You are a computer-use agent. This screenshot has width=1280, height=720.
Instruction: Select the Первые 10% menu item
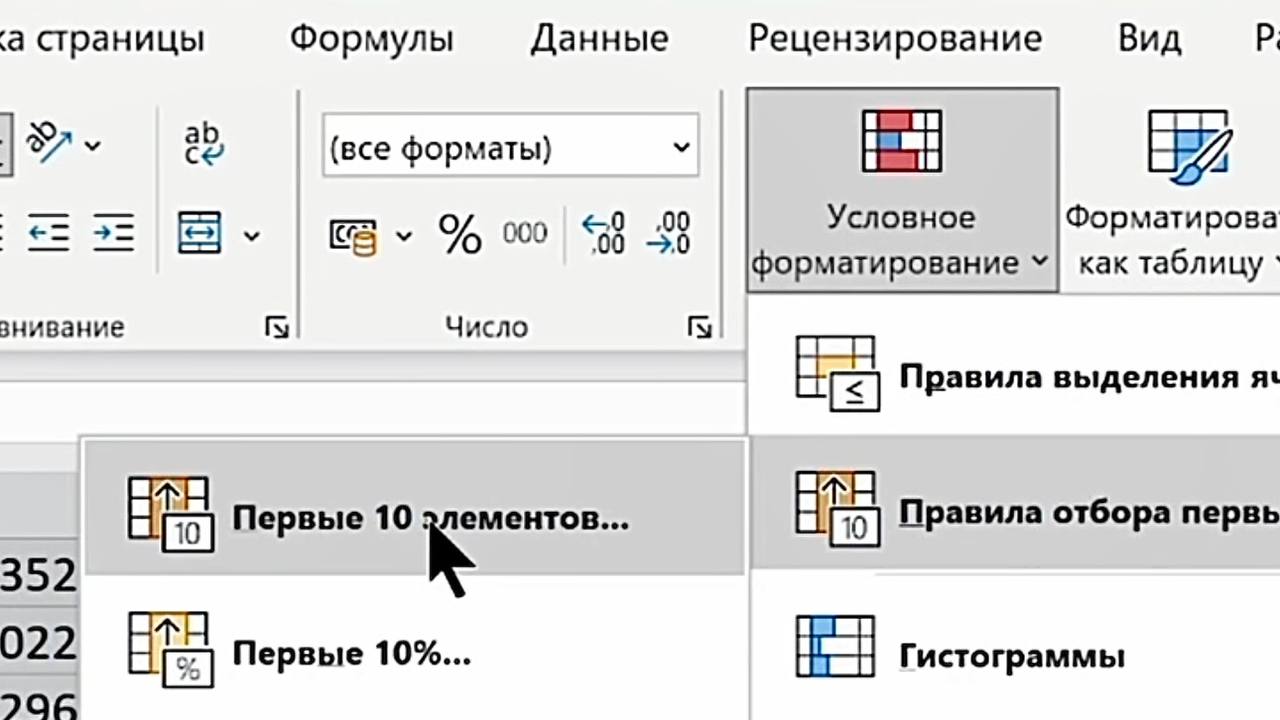[350, 654]
